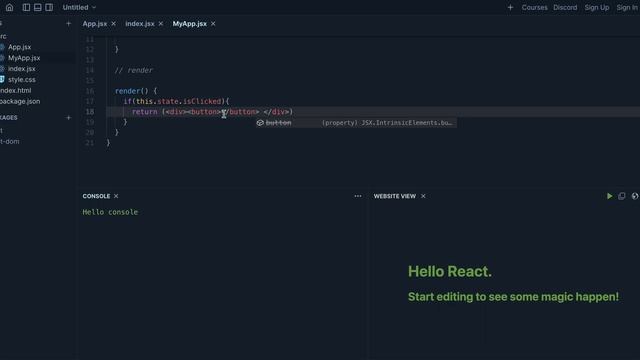
Task: Switch to the index.jsx tab
Action: click(140, 24)
